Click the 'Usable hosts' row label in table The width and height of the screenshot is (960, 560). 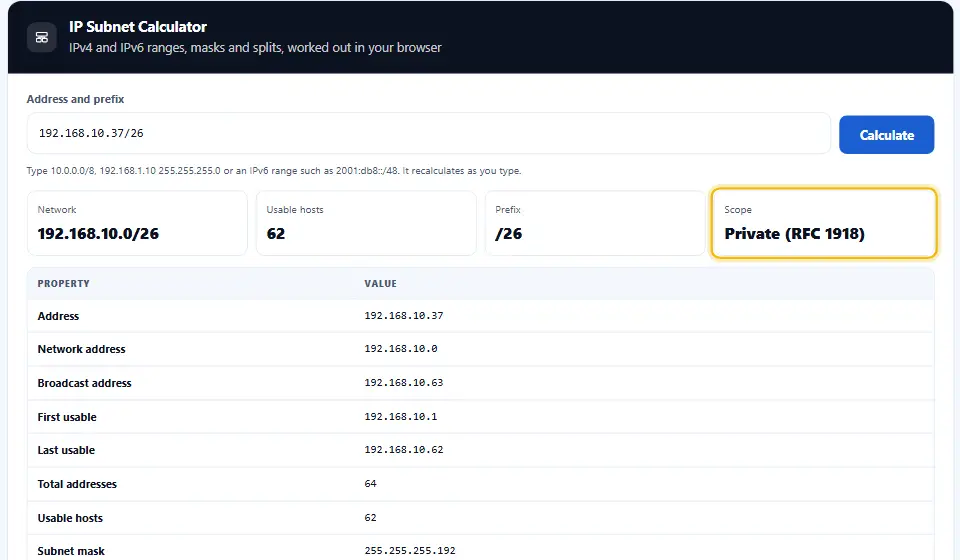tap(70, 518)
